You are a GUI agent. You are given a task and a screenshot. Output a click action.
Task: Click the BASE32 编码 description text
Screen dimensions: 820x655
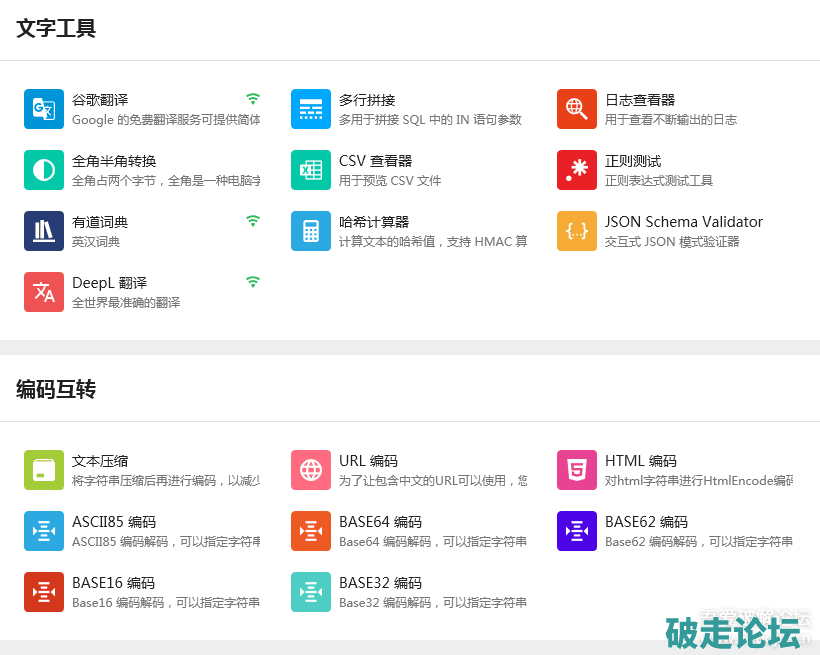coord(432,603)
